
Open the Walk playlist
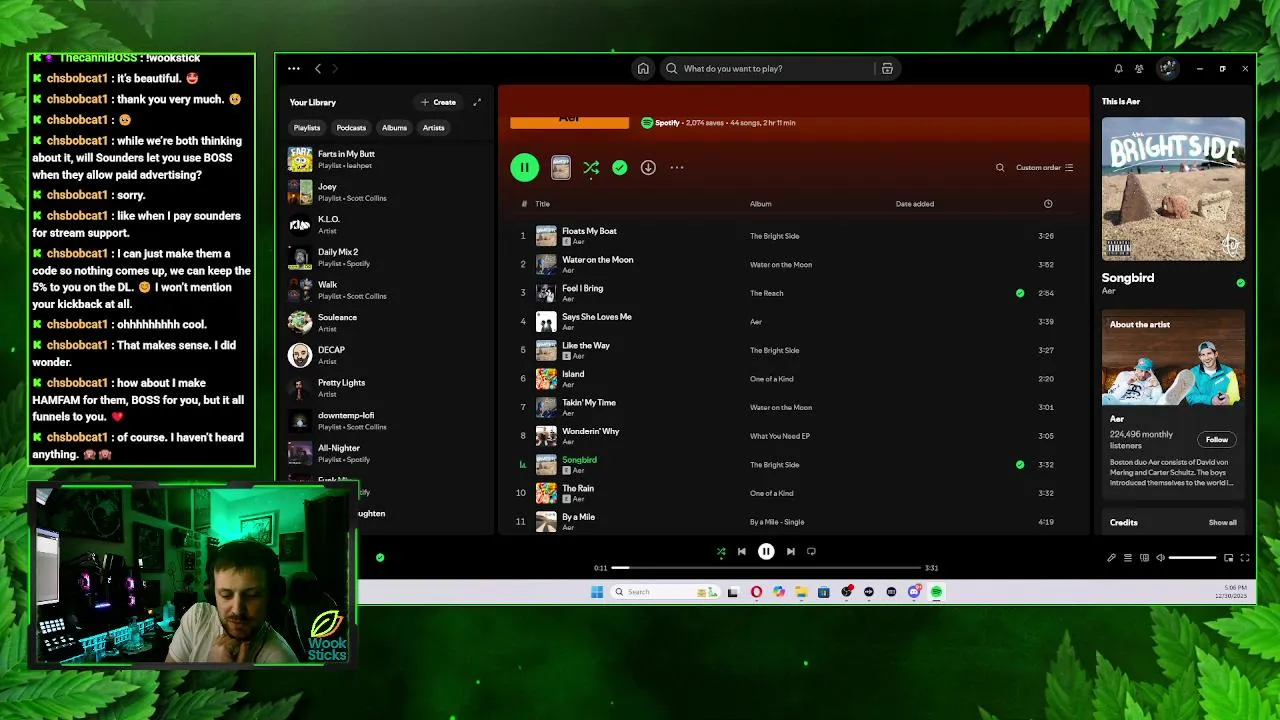pos(386,290)
